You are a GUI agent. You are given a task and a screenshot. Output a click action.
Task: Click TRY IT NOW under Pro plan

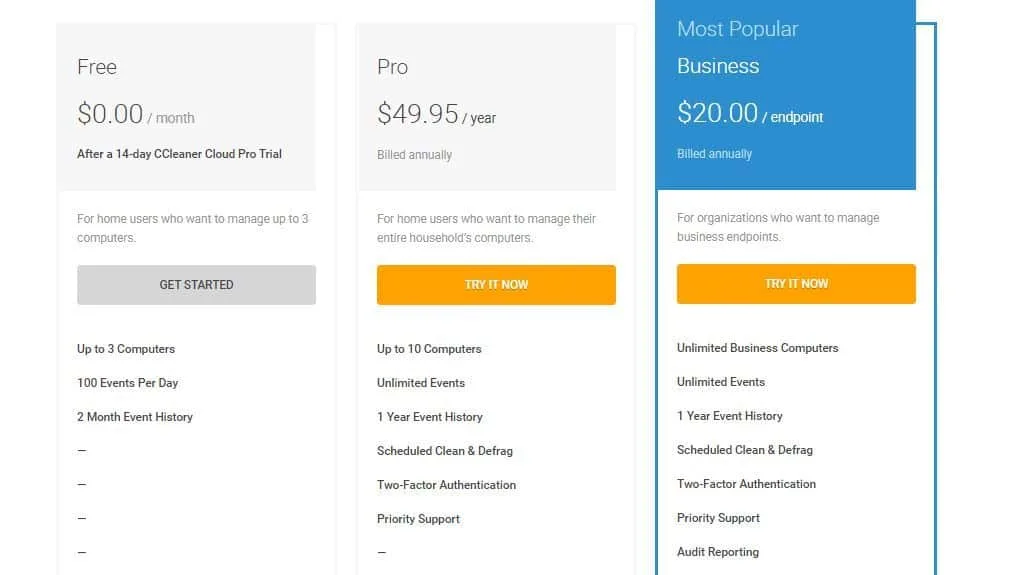point(496,285)
